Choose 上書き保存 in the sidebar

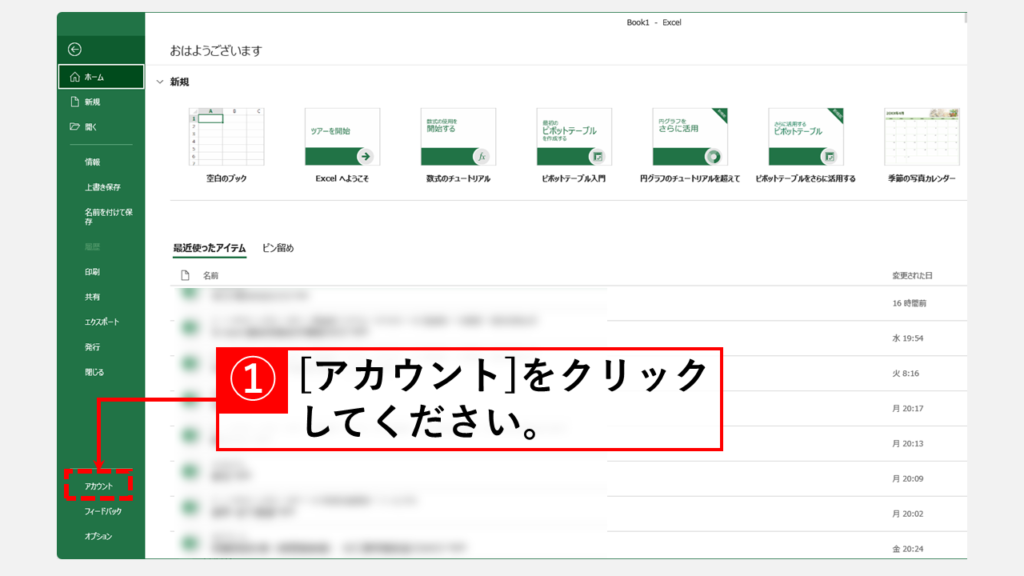tap(103, 187)
